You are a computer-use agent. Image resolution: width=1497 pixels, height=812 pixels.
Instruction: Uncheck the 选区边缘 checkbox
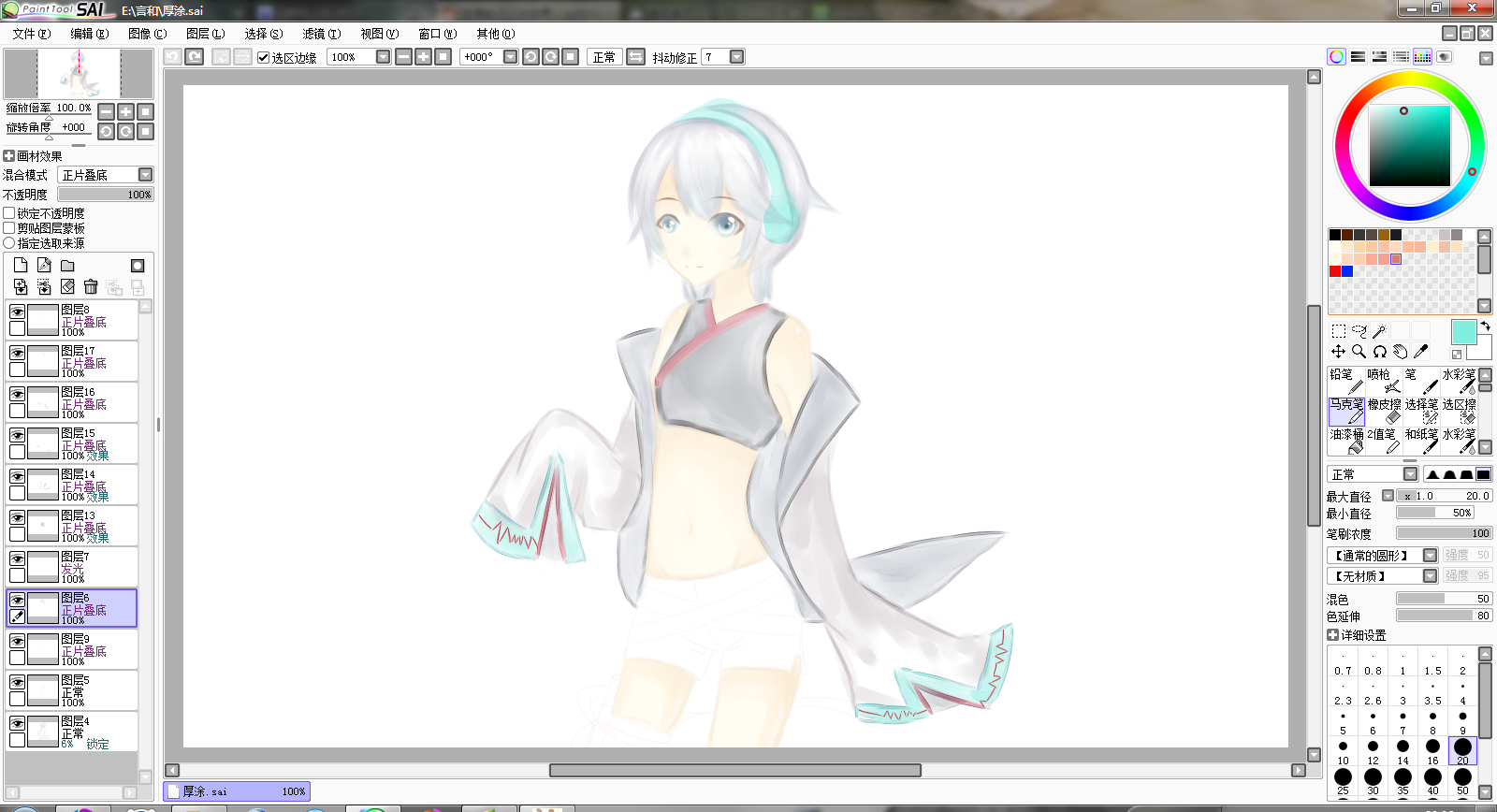pos(264,57)
